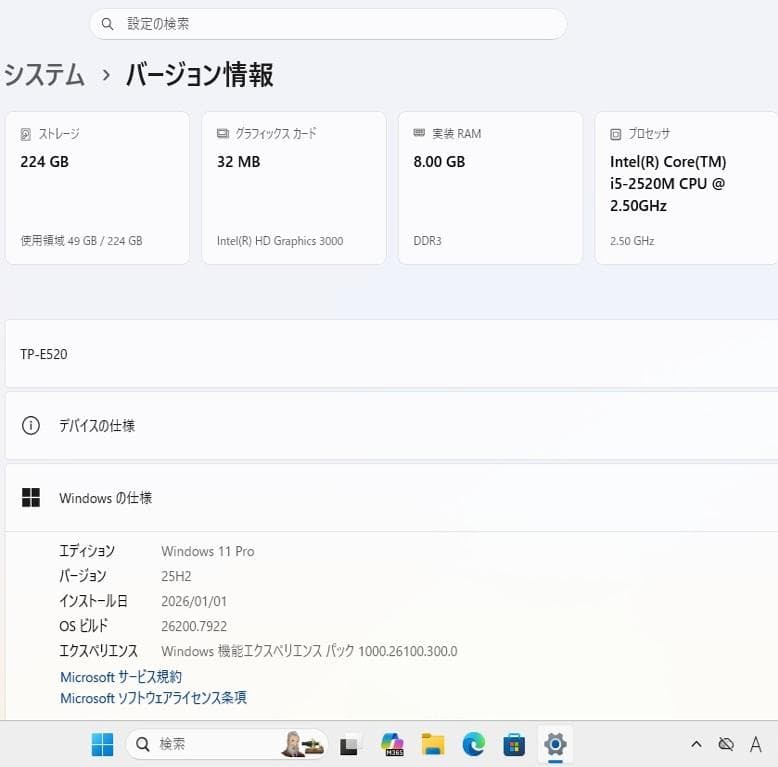Select the OS build value 26200.7922
The width and height of the screenshot is (778, 767).
(194, 626)
